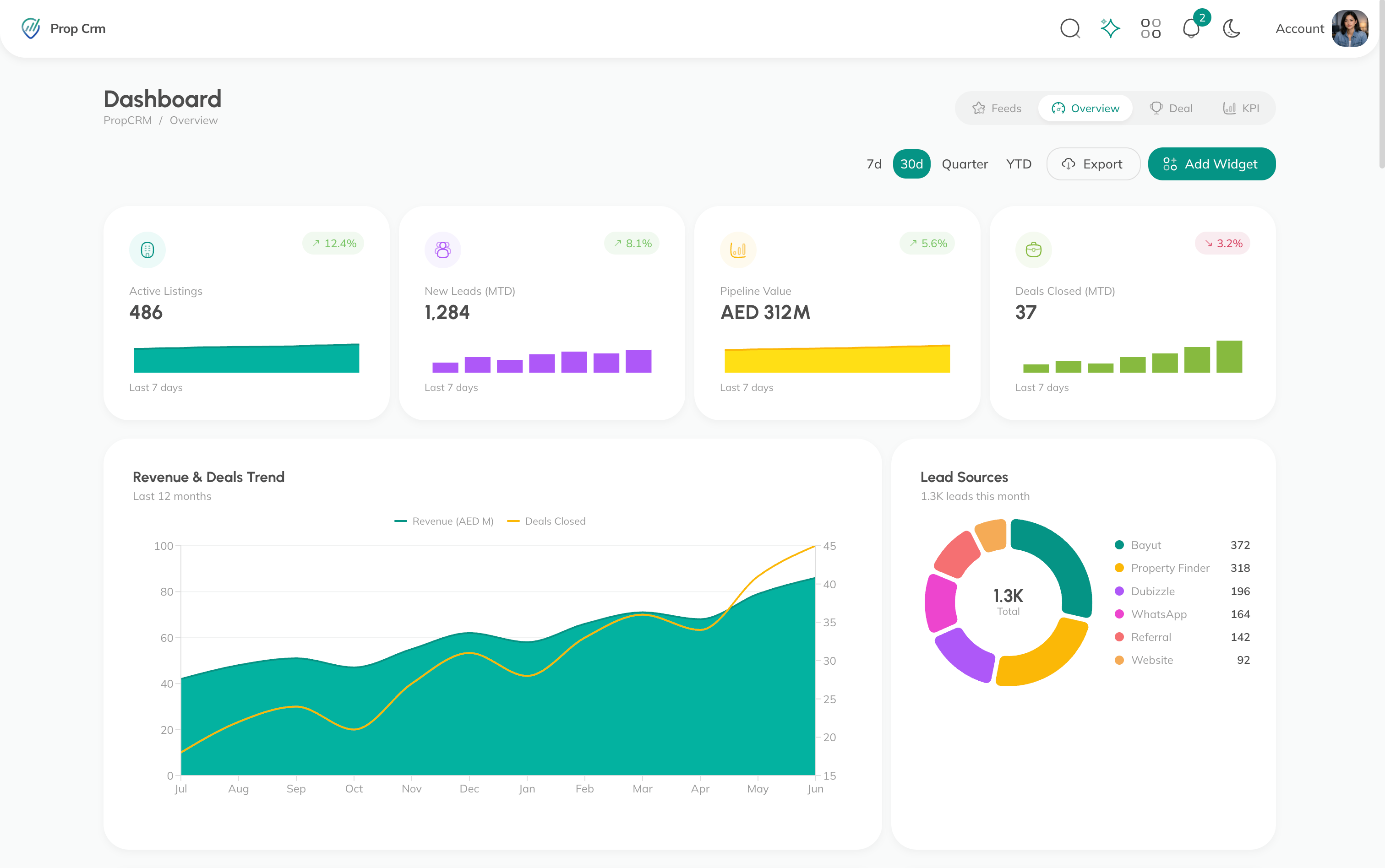Click the AI sparkle assistant icon
Viewport: 1385px width, 868px height.
[1110, 28]
